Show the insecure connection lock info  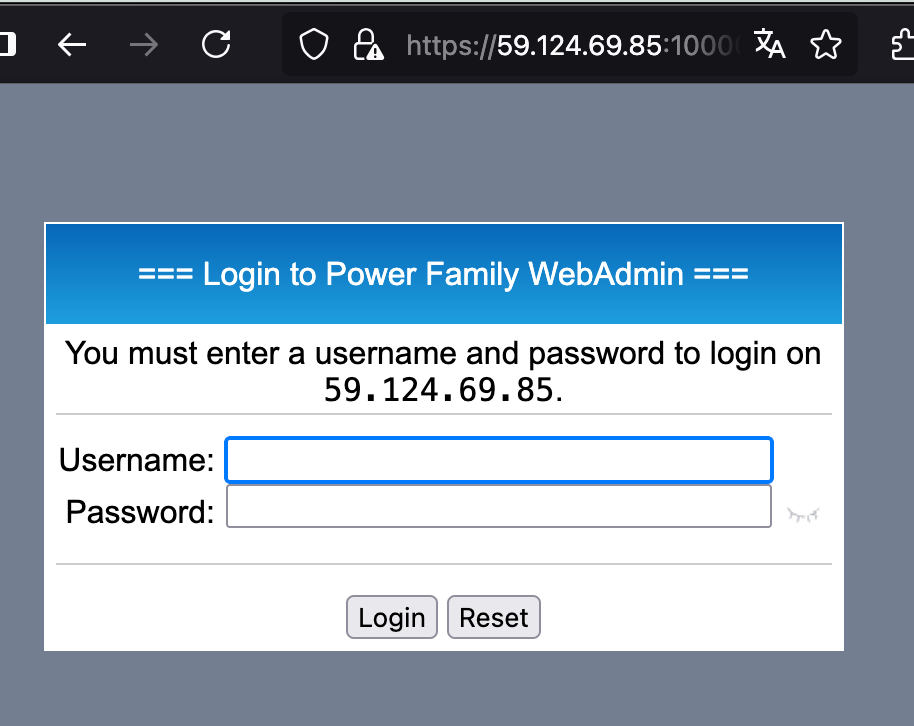click(368, 45)
